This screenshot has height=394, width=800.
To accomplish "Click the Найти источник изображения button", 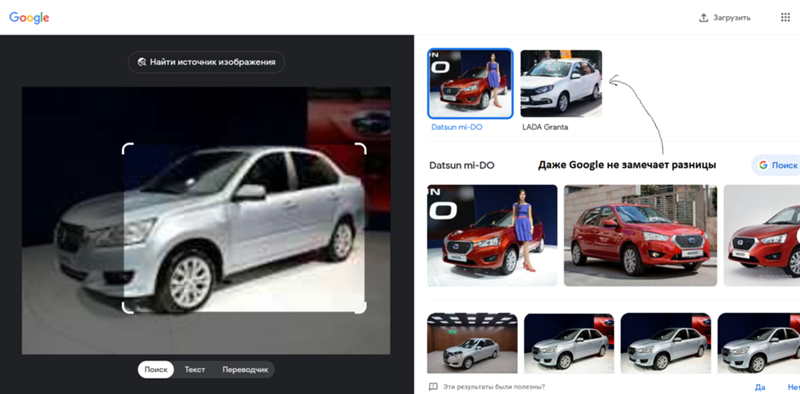I will click(206, 62).
